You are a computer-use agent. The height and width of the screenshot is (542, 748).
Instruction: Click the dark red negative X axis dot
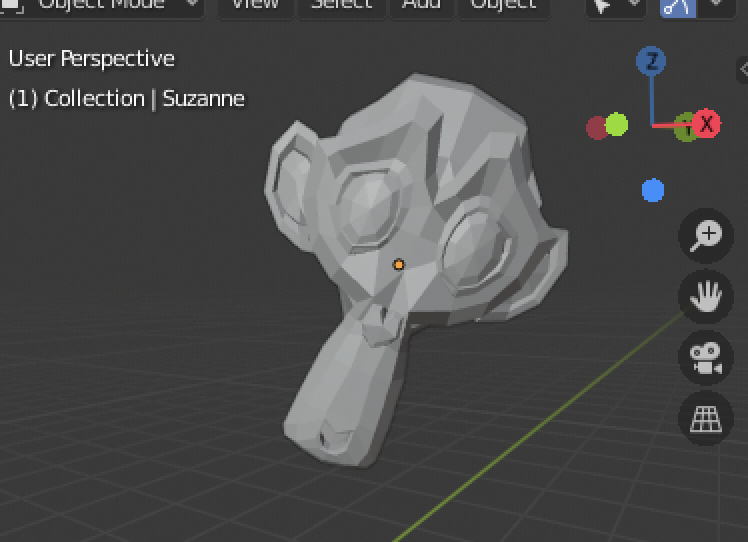tap(596, 128)
